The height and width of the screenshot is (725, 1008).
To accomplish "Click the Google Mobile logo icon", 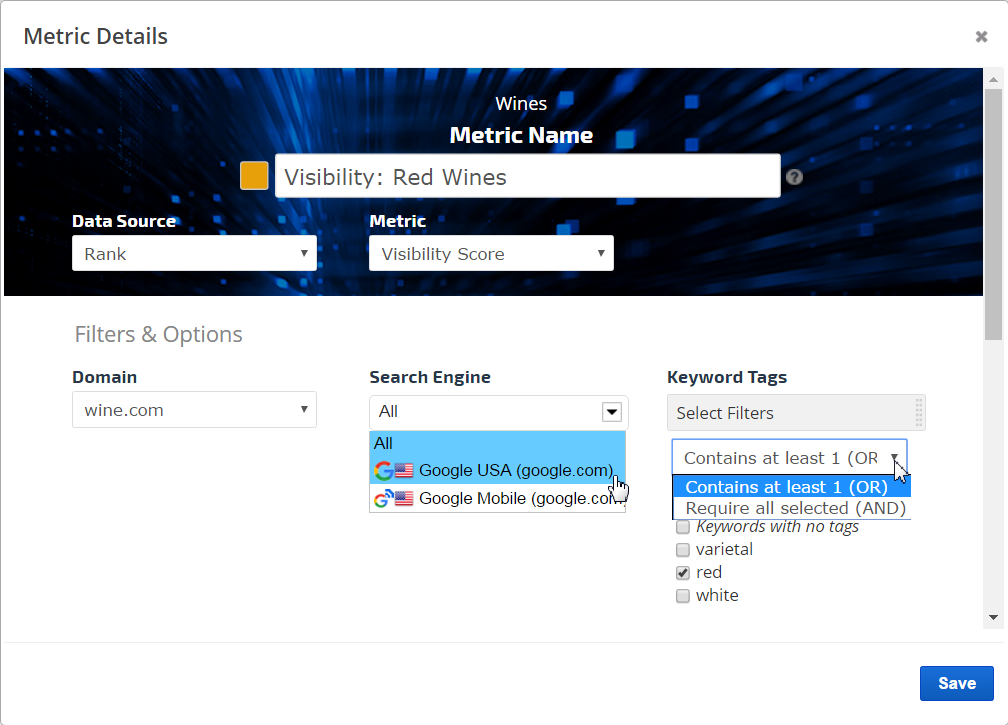I will [383, 498].
